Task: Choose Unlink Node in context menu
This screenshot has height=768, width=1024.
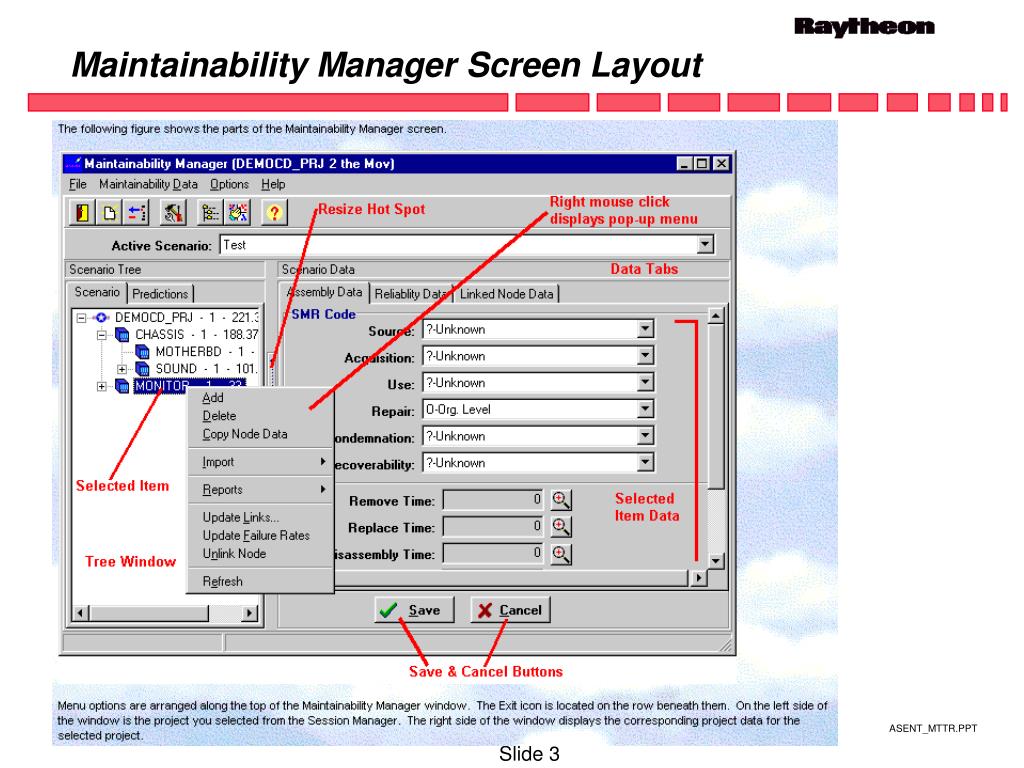Action: pos(261,554)
